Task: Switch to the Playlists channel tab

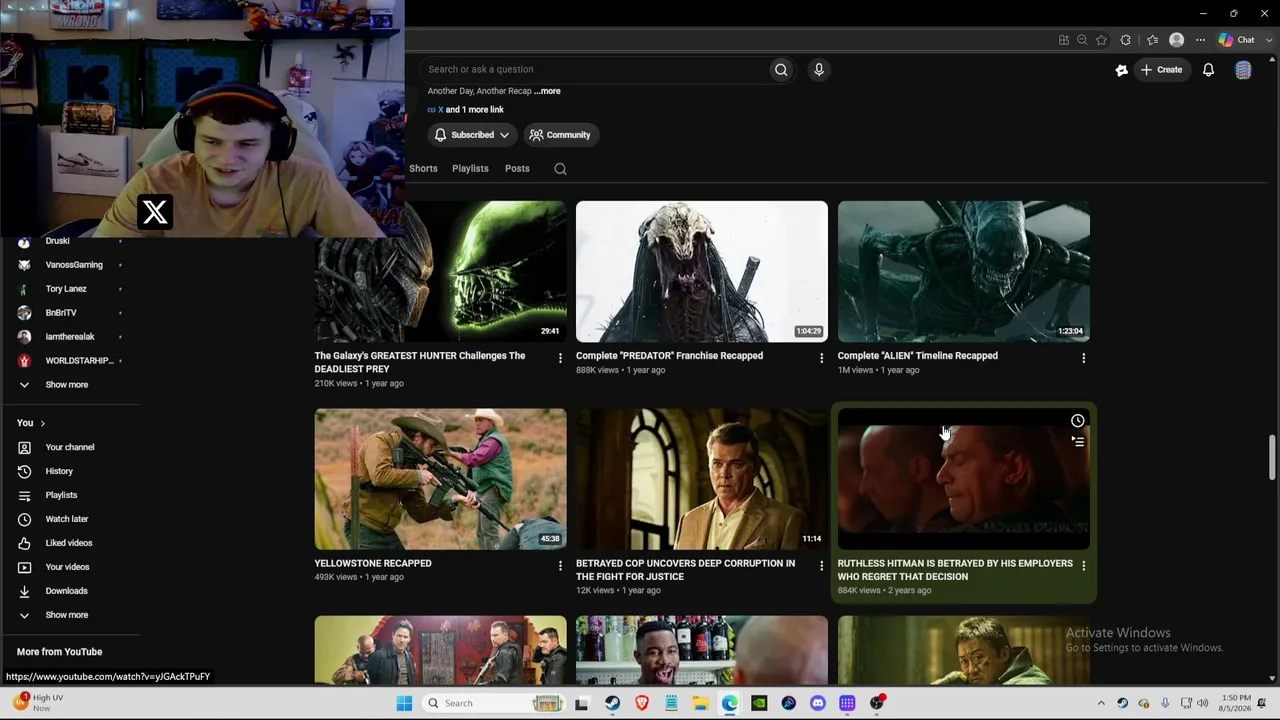Action: click(470, 169)
